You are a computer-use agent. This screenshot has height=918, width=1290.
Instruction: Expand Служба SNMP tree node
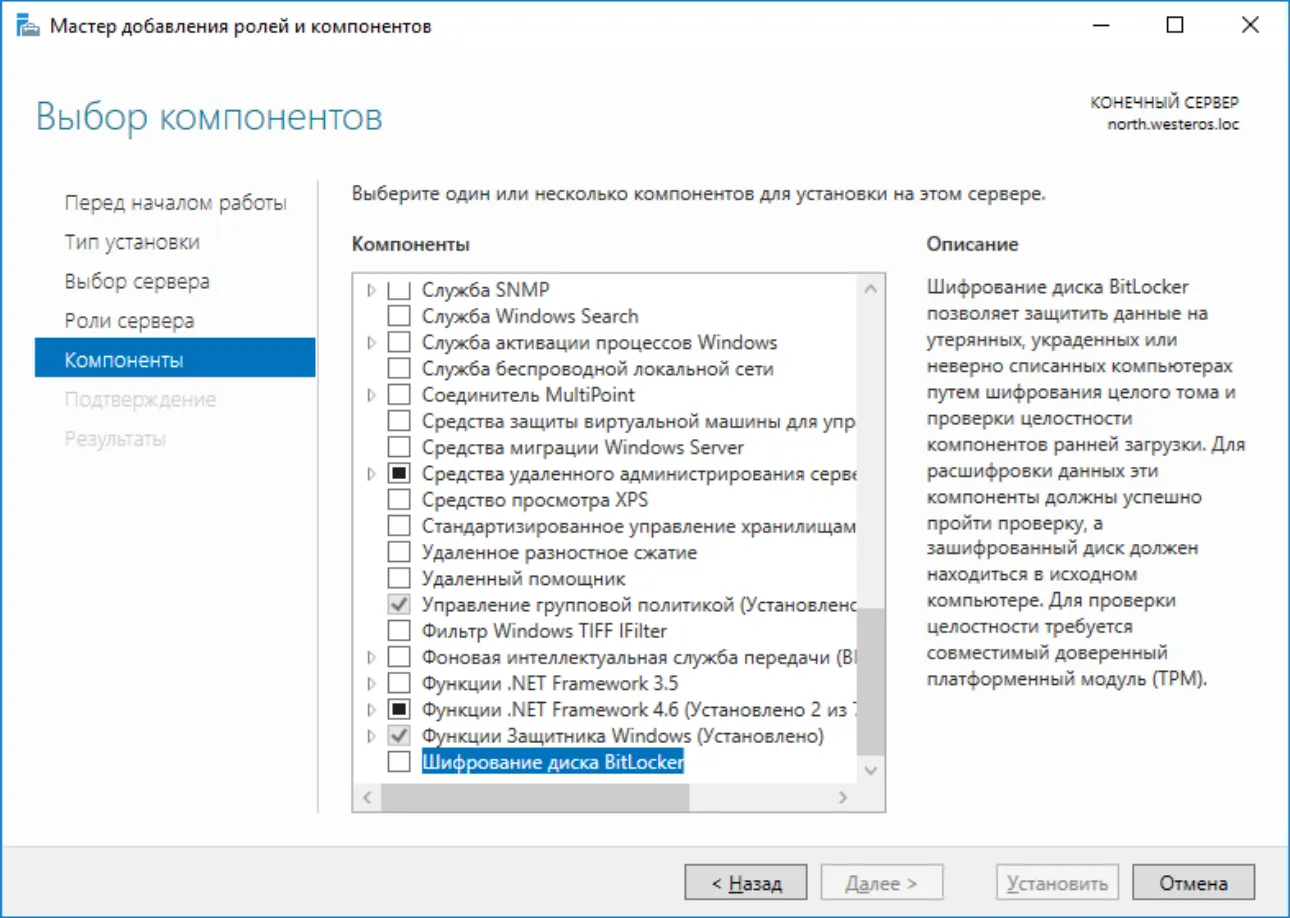[372, 290]
